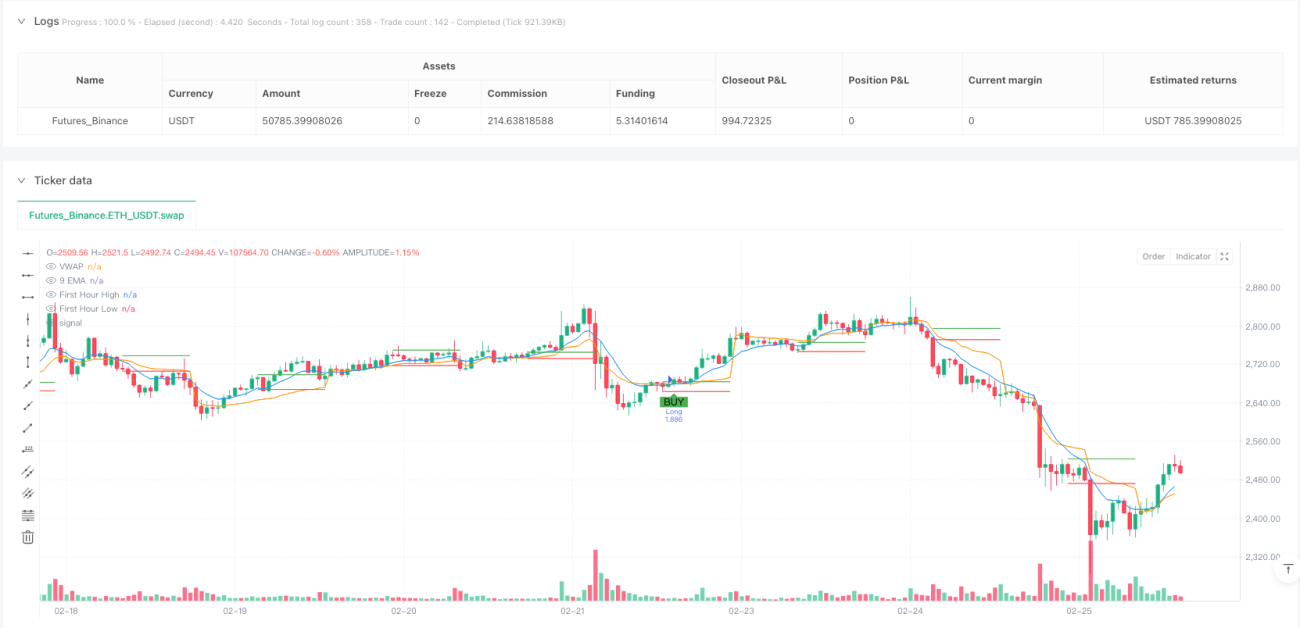
Task: Select the vertical straight line tool with two end dots
Action: click(28, 362)
